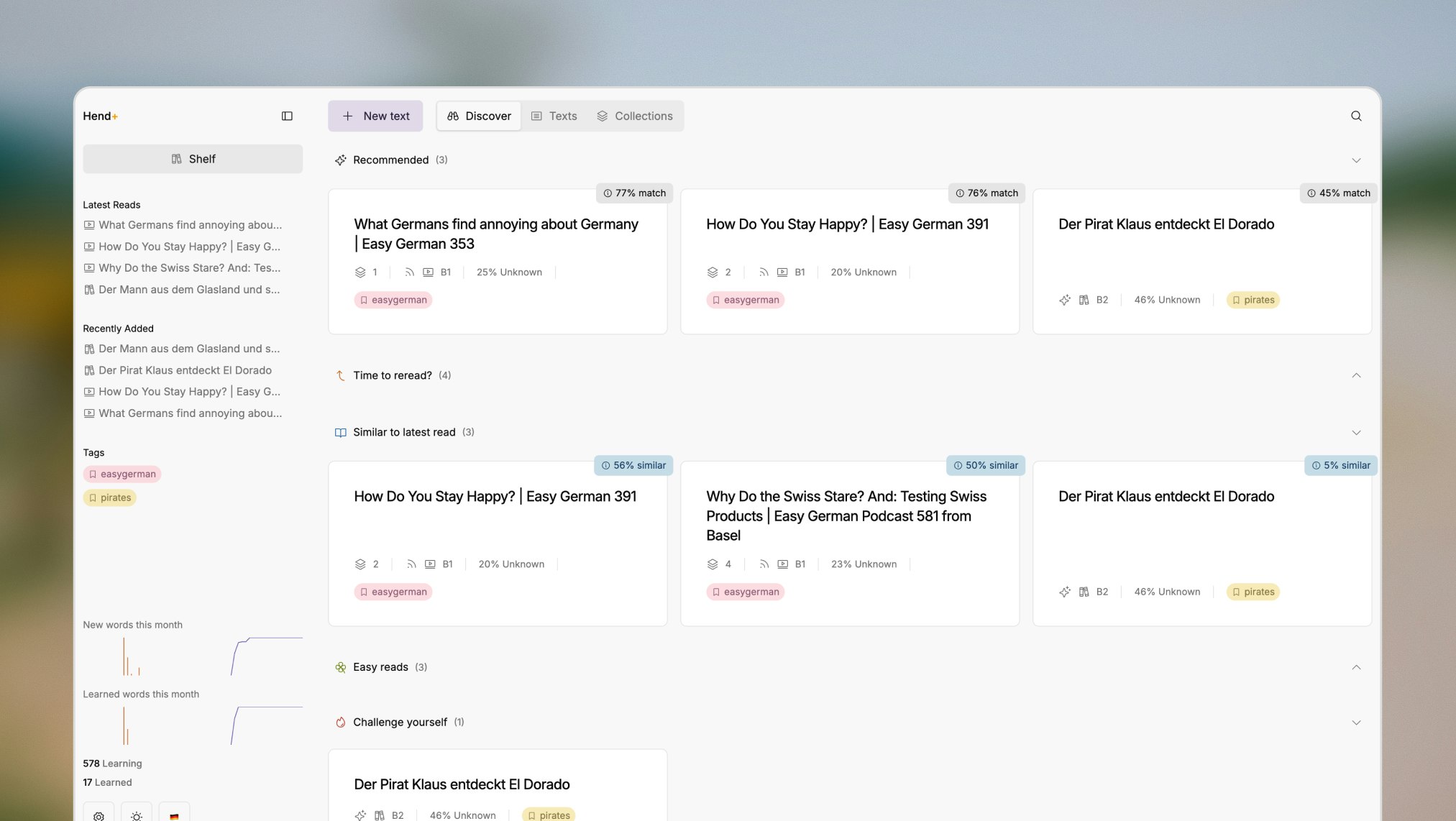This screenshot has width=1456, height=821.
Task: Click the 56% similar badge
Action: (x=633, y=465)
